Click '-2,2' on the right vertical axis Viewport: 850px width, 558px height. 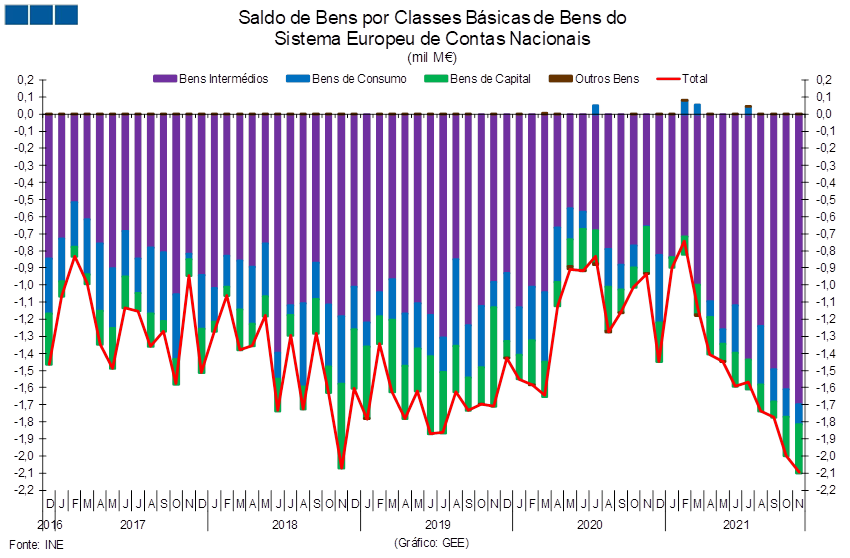[x=826, y=490]
